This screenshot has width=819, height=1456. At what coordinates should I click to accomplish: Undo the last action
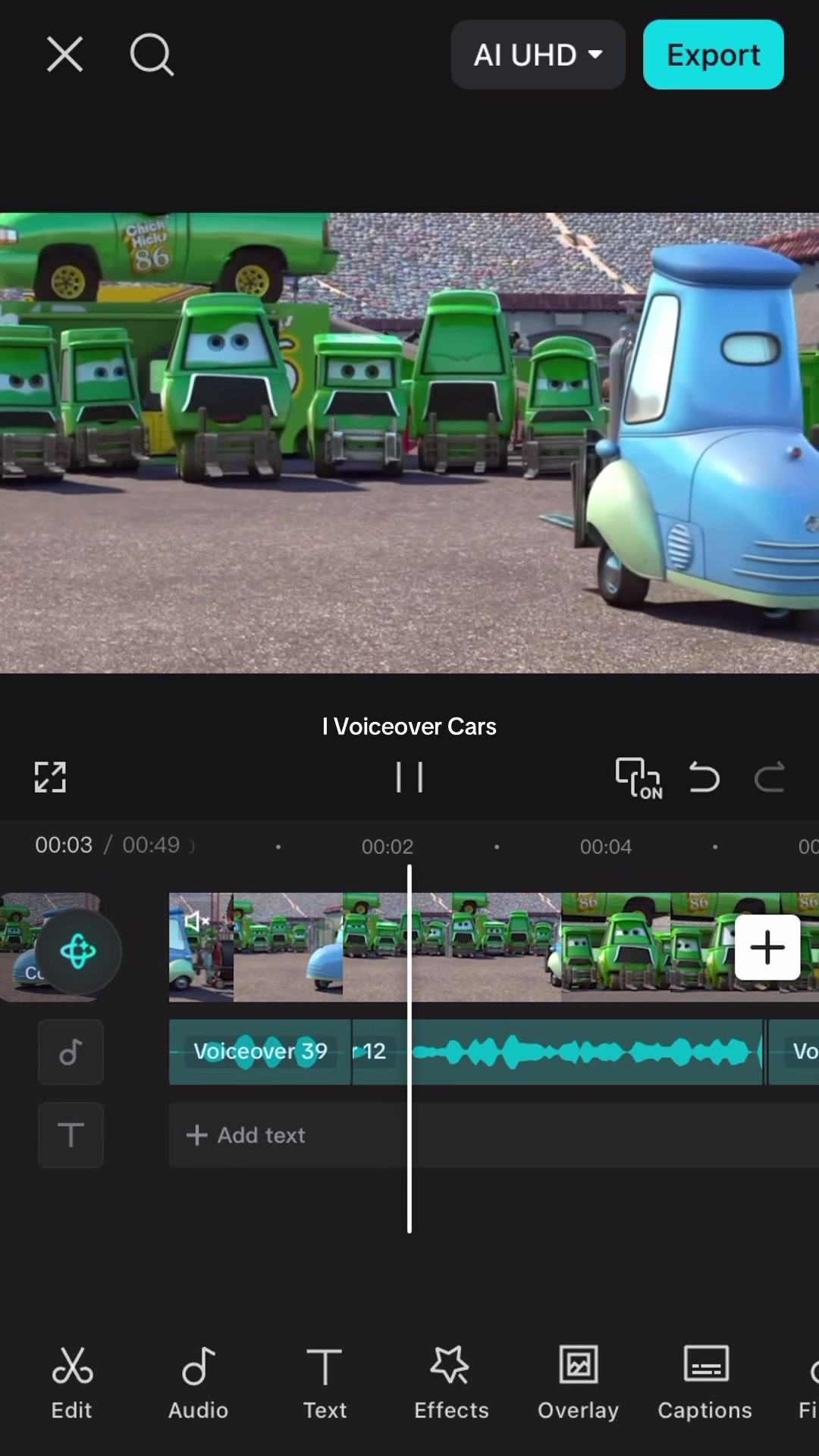[704, 777]
